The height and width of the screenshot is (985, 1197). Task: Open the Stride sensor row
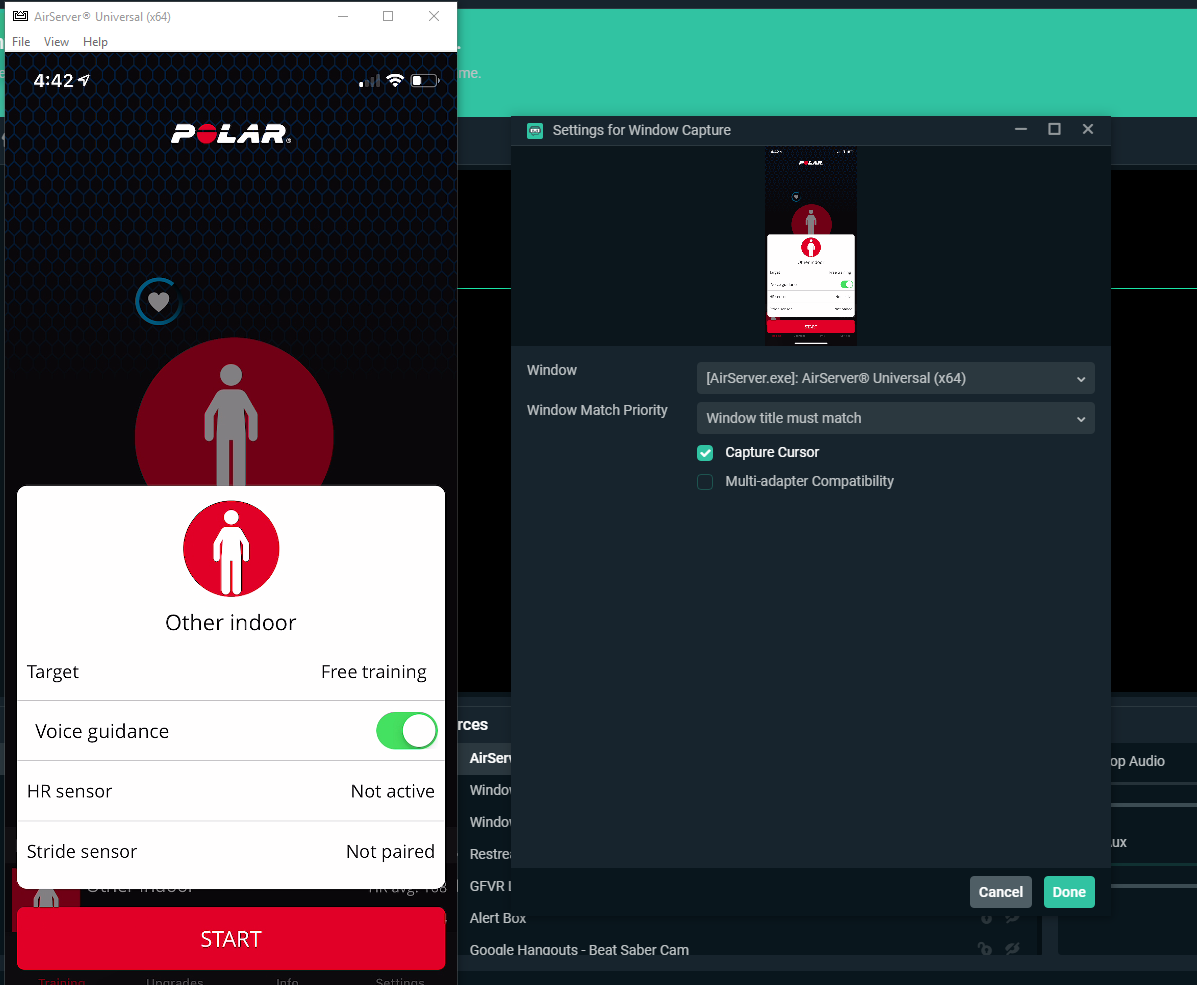pos(231,851)
